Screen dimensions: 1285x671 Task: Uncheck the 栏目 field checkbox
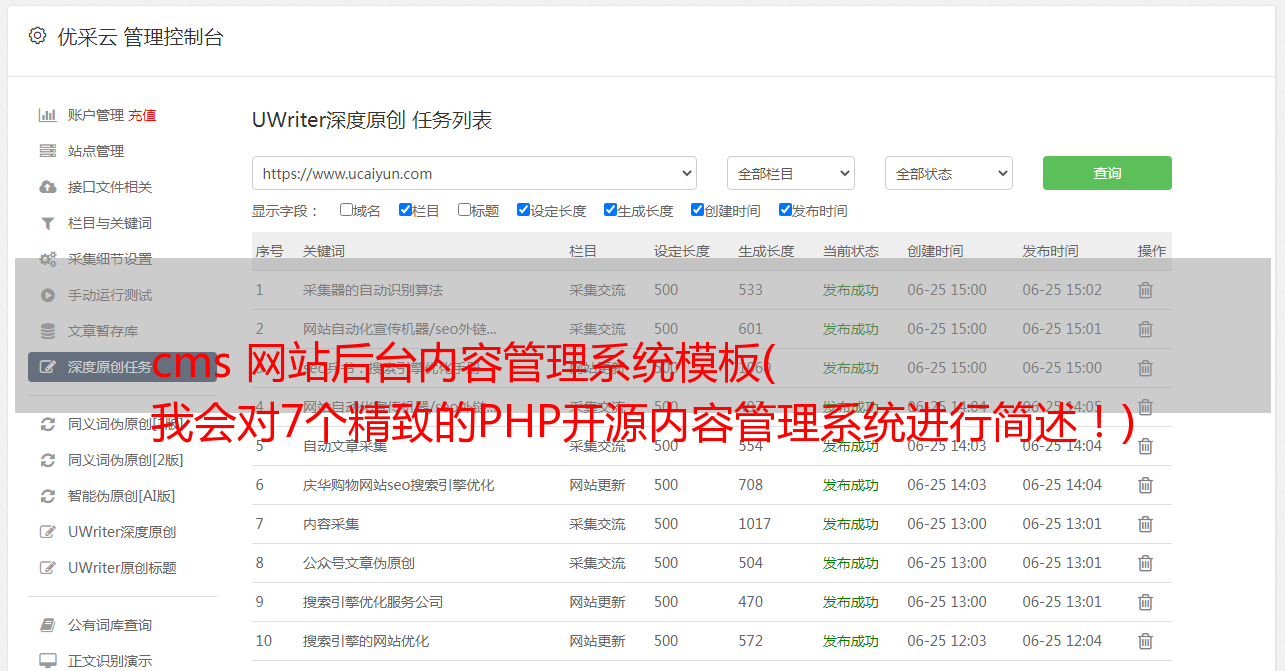pos(405,210)
